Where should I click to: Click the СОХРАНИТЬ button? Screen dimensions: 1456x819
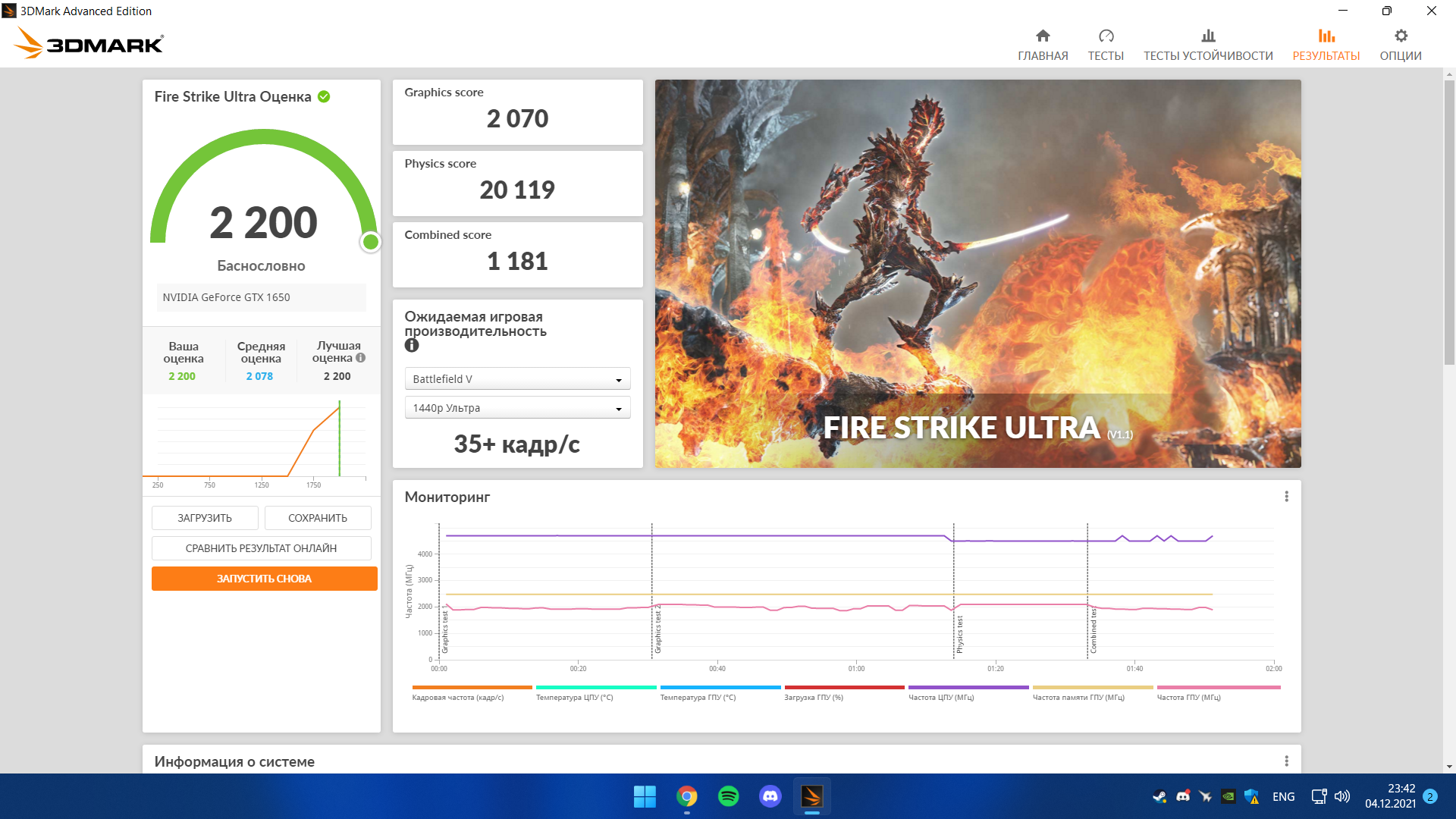pyautogui.click(x=318, y=518)
